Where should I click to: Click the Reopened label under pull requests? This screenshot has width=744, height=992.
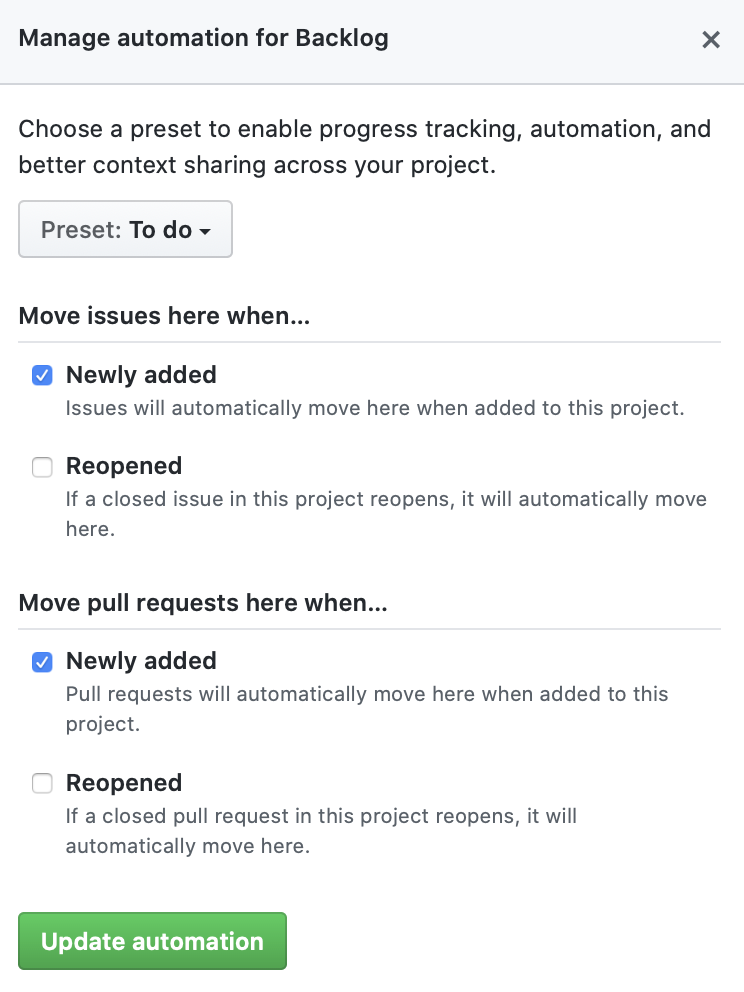124,783
